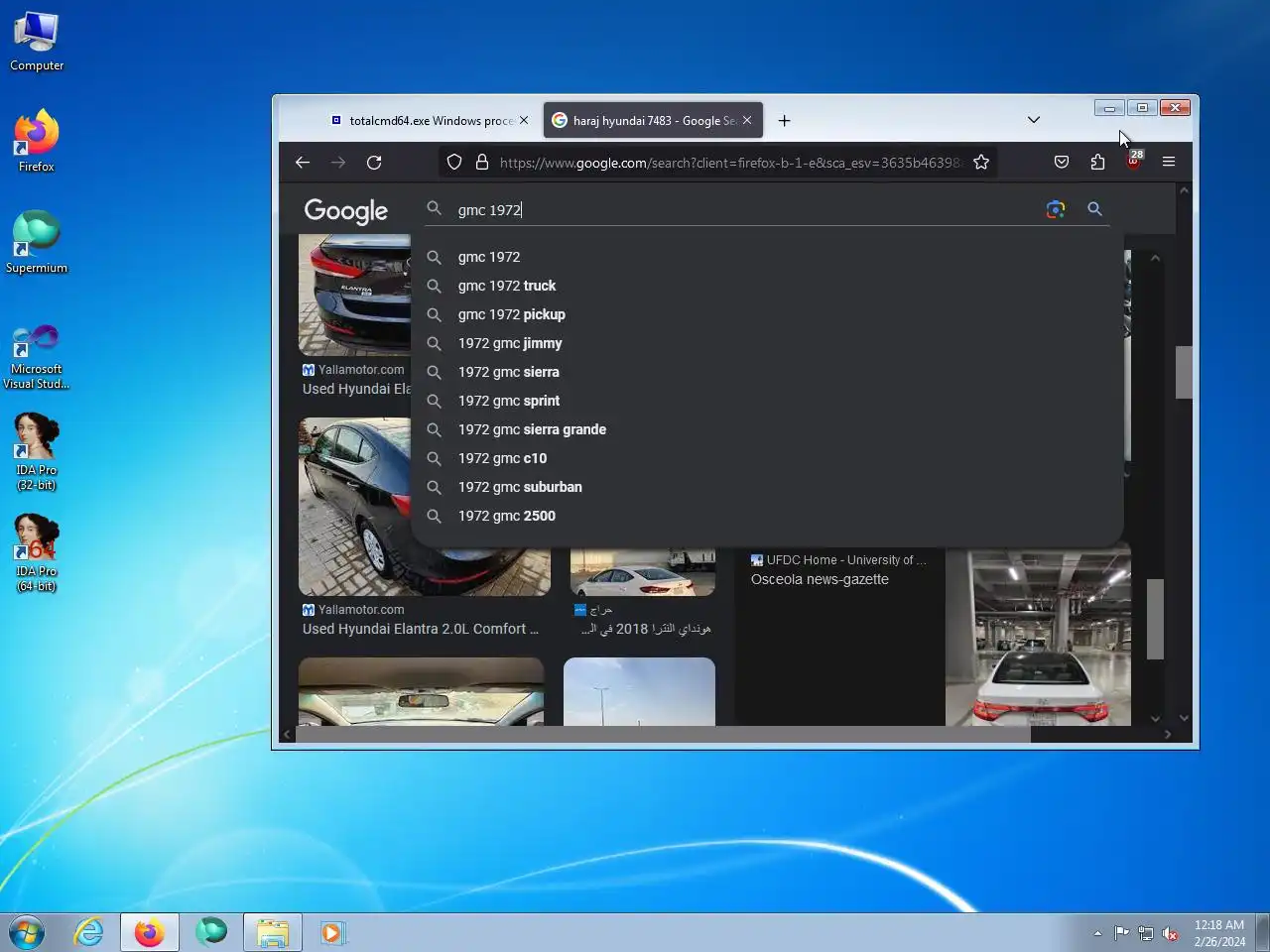Switch to the totalcmd64.exe Windows process tab
This screenshot has width=1270, height=952.
tap(431, 121)
